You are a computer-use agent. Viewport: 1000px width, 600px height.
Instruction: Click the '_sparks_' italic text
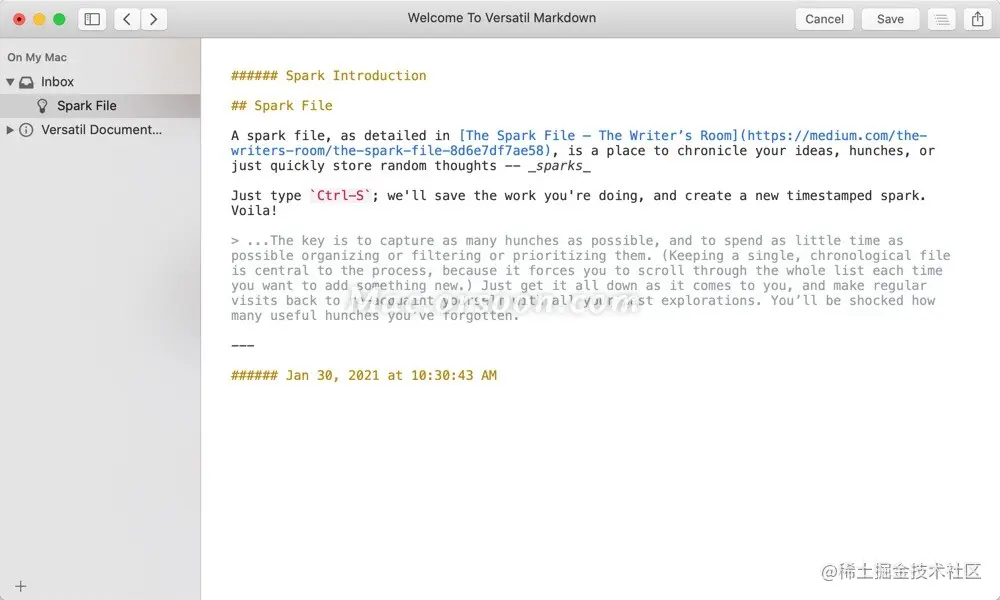point(559,166)
